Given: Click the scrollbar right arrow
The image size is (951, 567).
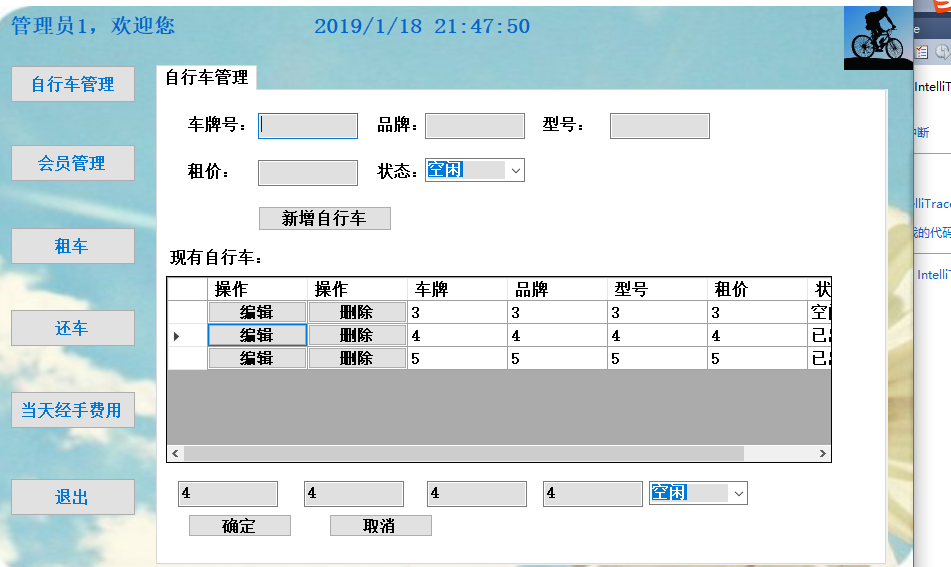Looking at the screenshot, I should click(x=822, y=454).
